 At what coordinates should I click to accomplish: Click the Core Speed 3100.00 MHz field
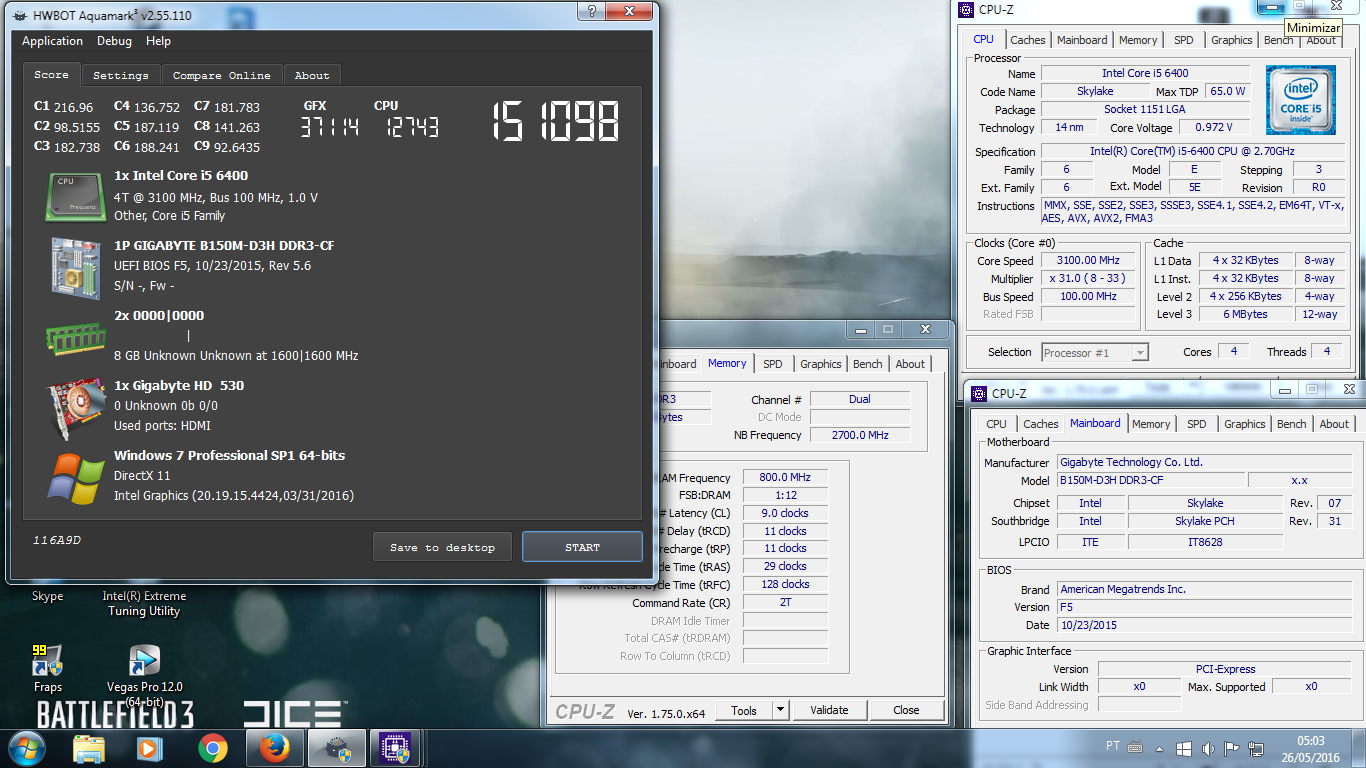tap(1088, 261)
